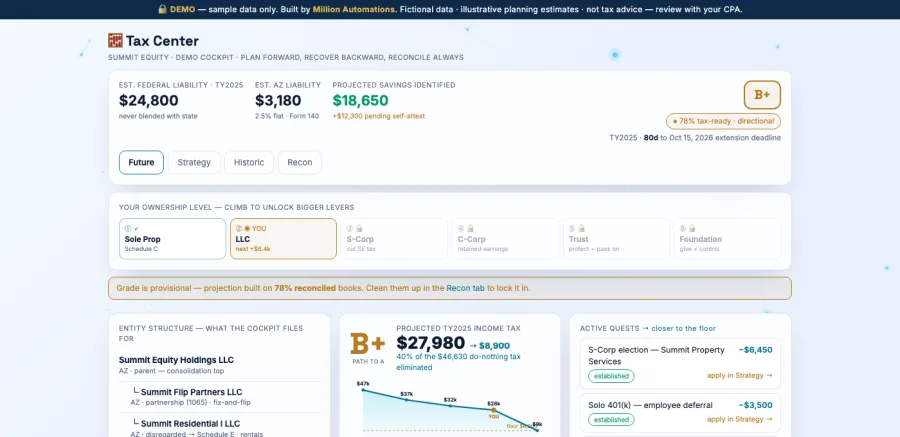900x437 pixels.
Task: Click the -$6,450 savings amount
Action: click(x=755, y=350)
